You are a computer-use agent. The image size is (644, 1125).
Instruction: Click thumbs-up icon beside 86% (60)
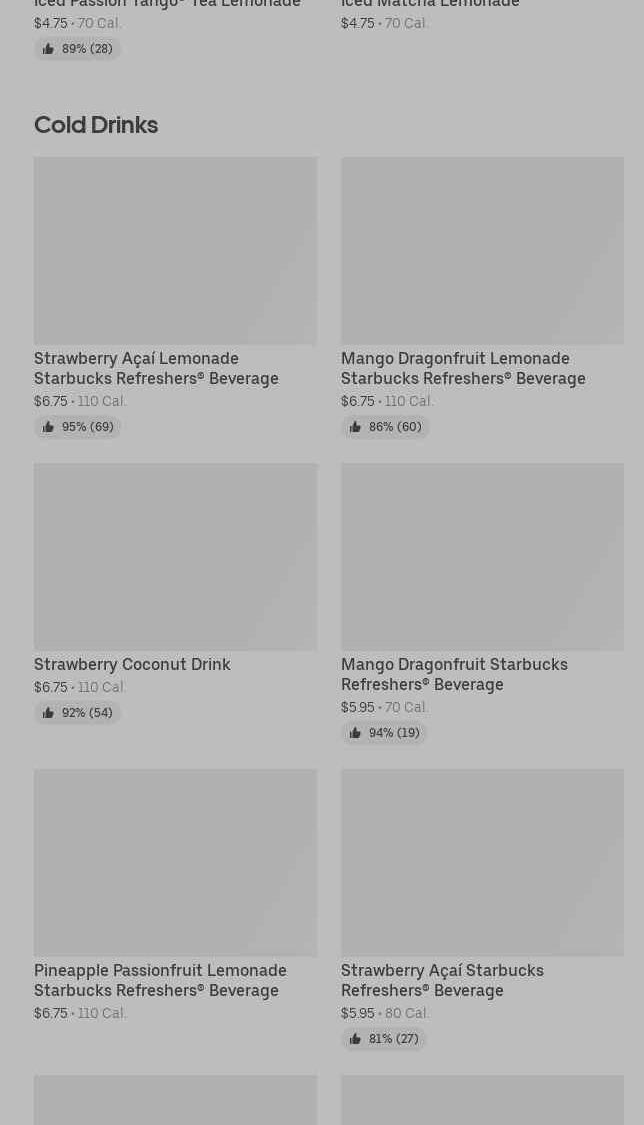pyautogui.click(x=355, y=427)
